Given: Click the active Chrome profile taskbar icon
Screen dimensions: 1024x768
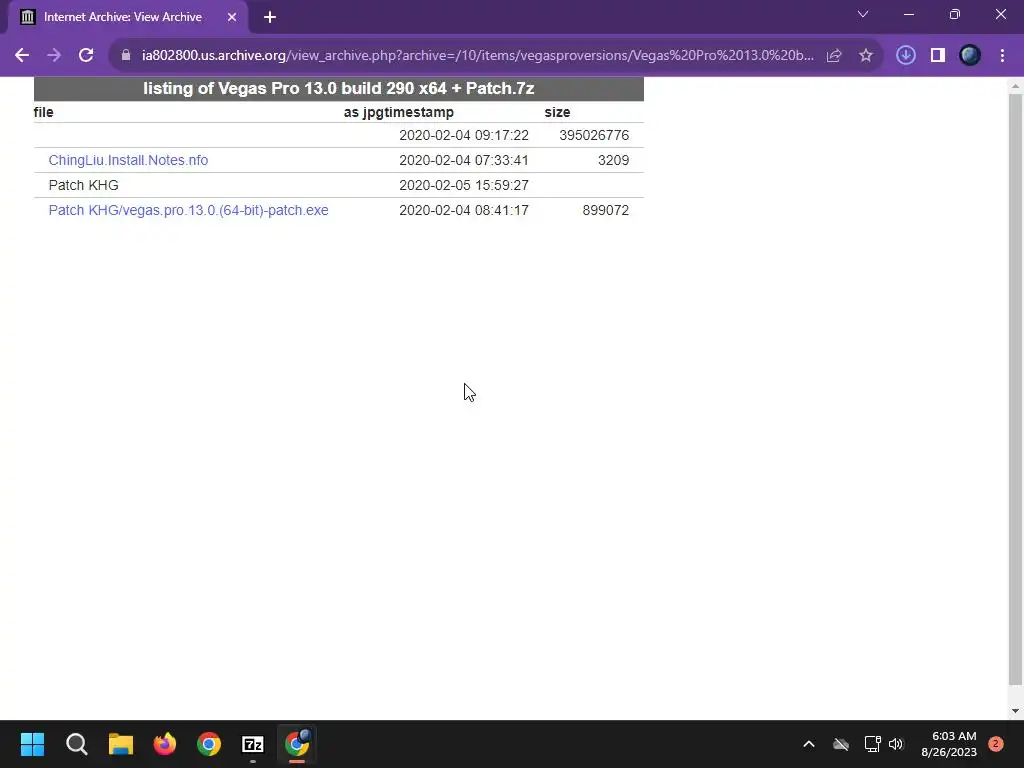Looking at the screenshot, I should pos(297,744).
